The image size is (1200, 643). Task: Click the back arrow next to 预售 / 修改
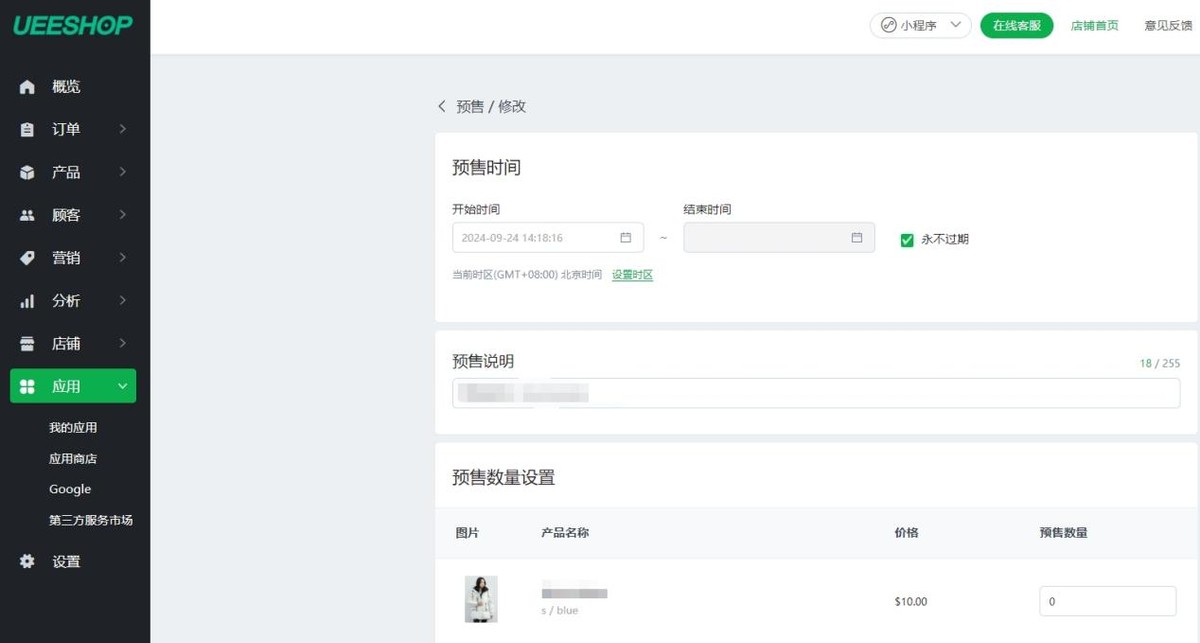click(442, 106)
